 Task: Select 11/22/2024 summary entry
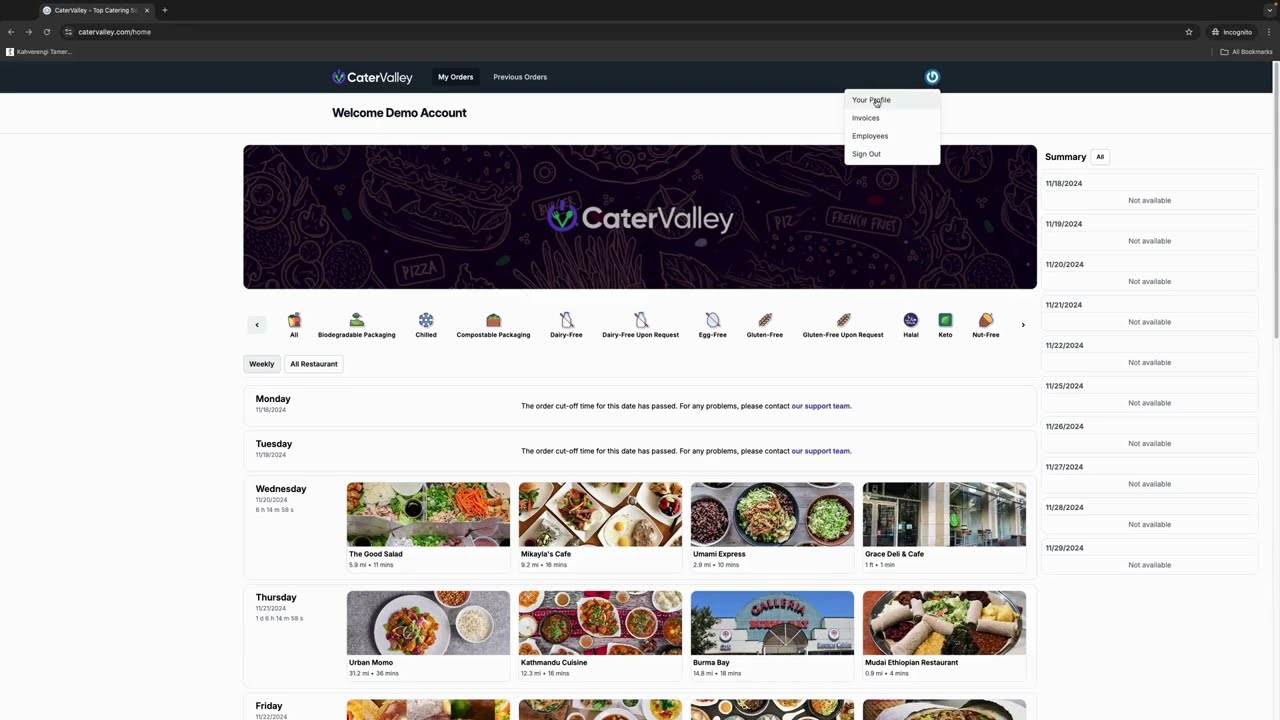coord(1149,354)
